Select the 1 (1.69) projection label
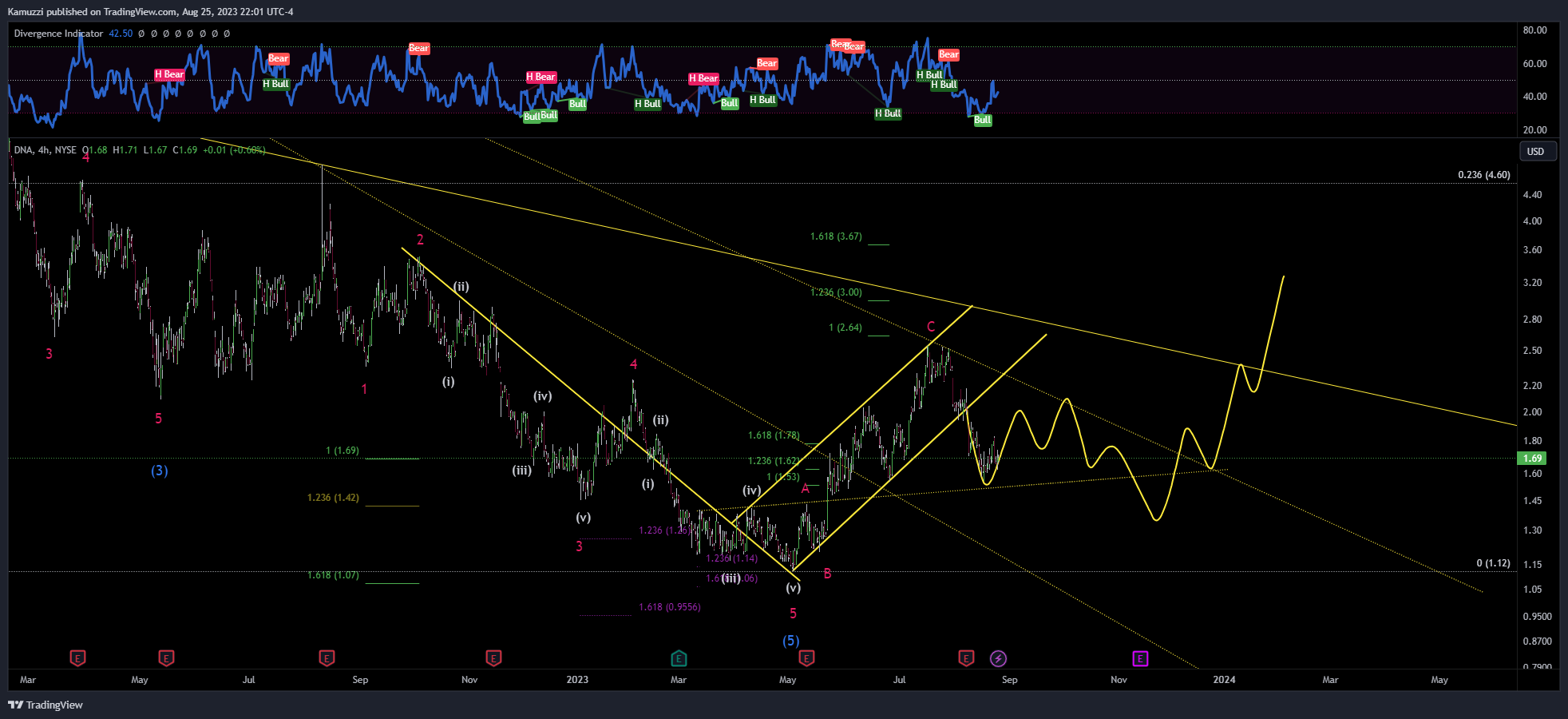This screenshot has height=719, width=1568. pyautogui.click(x=343, y=451)
